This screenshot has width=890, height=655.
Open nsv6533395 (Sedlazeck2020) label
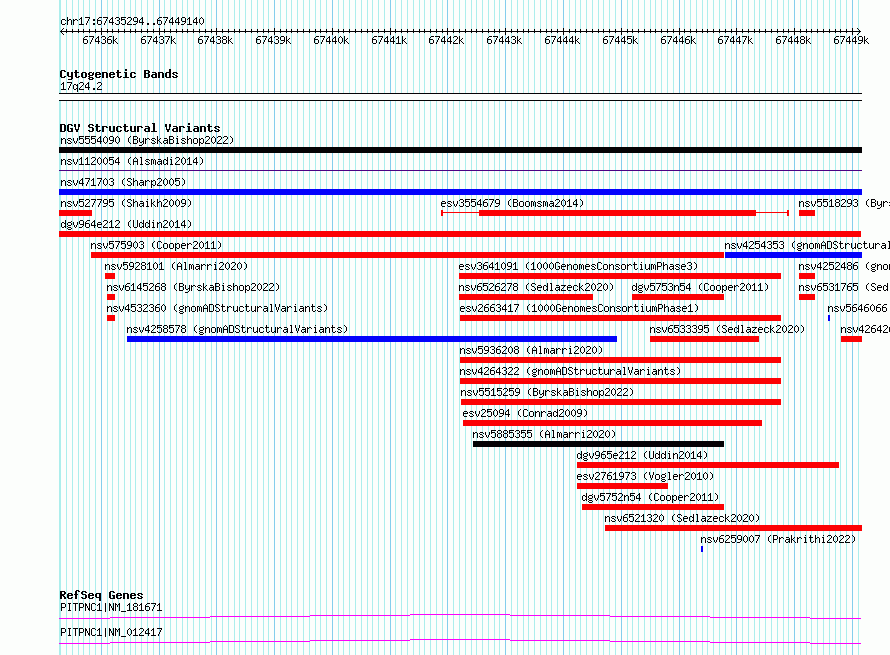727,329
